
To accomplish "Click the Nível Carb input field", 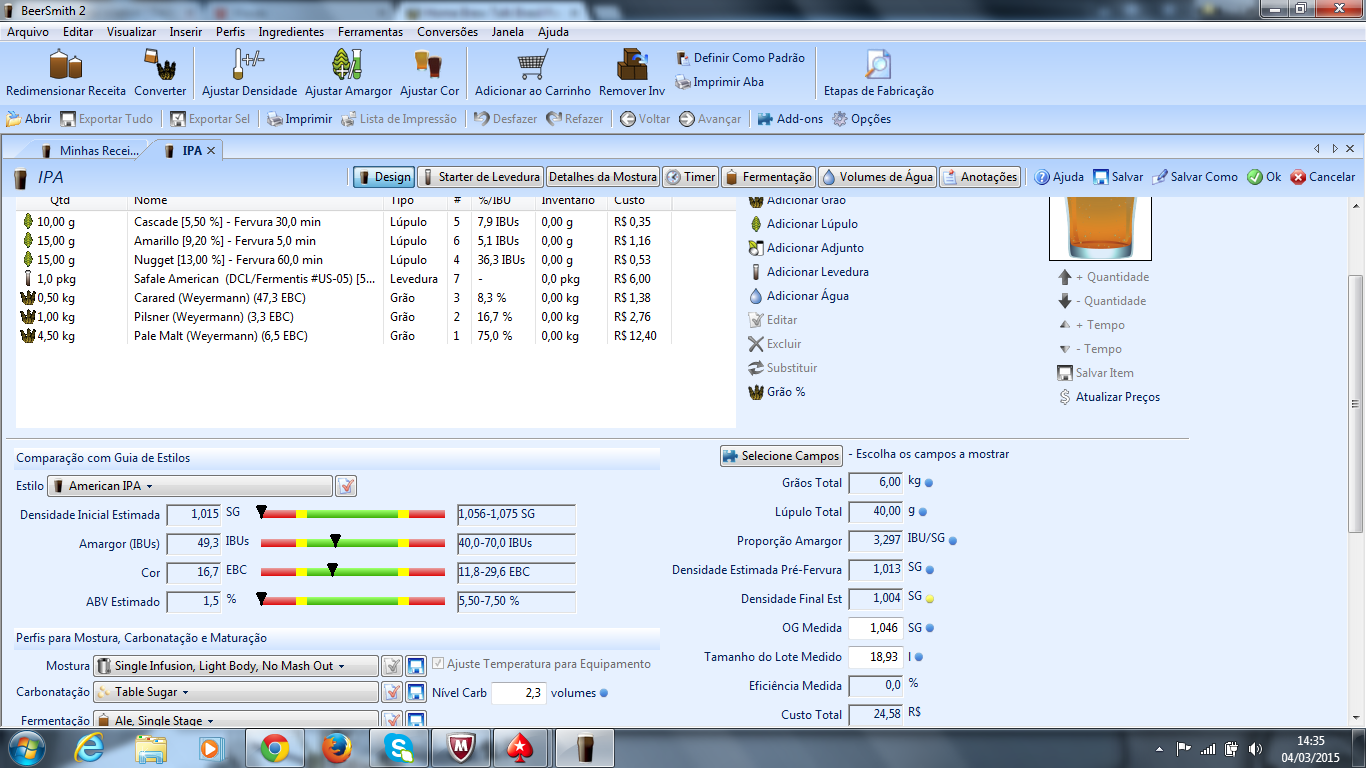I will click(x=519, y=693).
